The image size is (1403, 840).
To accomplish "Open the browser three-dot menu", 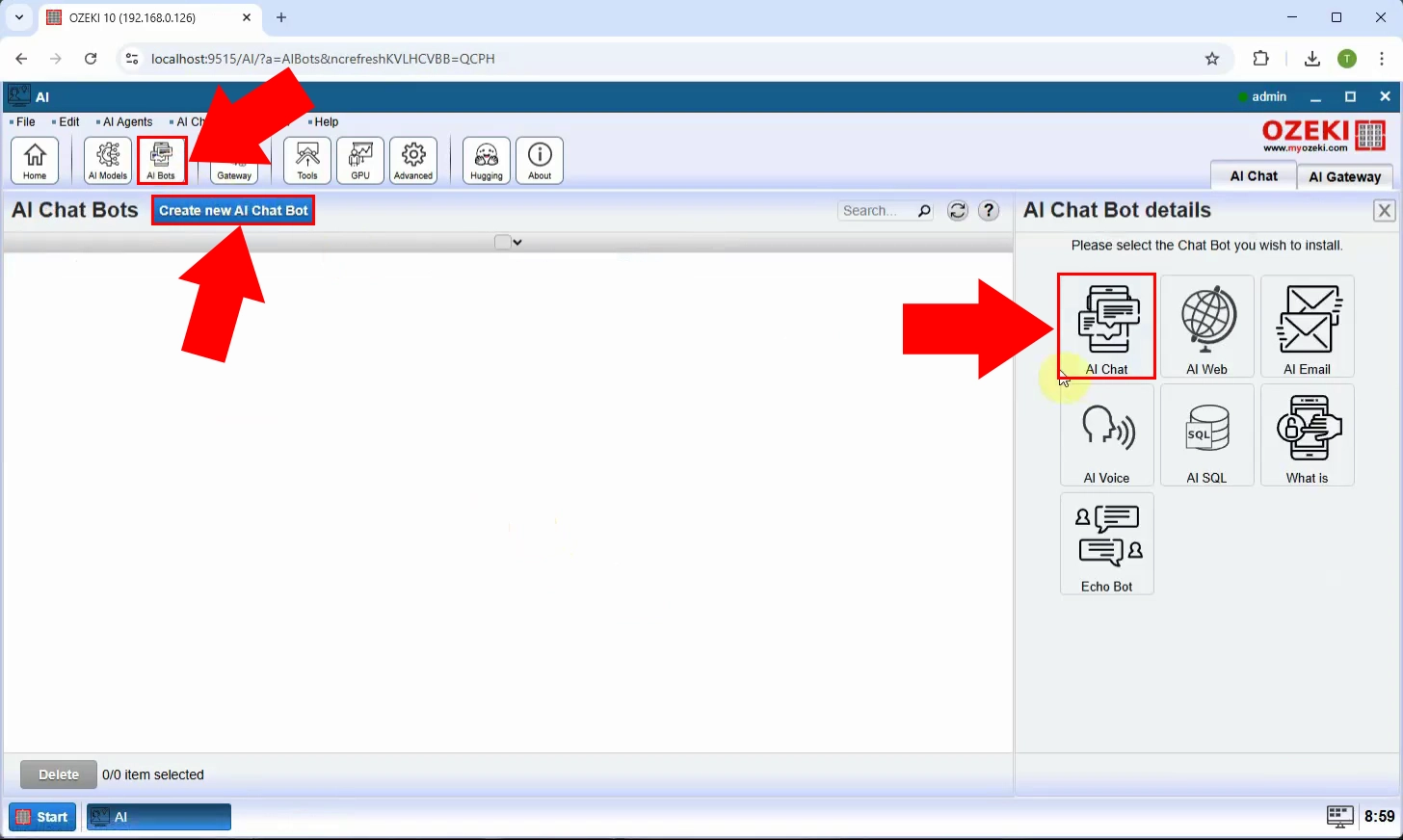I will click(x=1382, y=59).
